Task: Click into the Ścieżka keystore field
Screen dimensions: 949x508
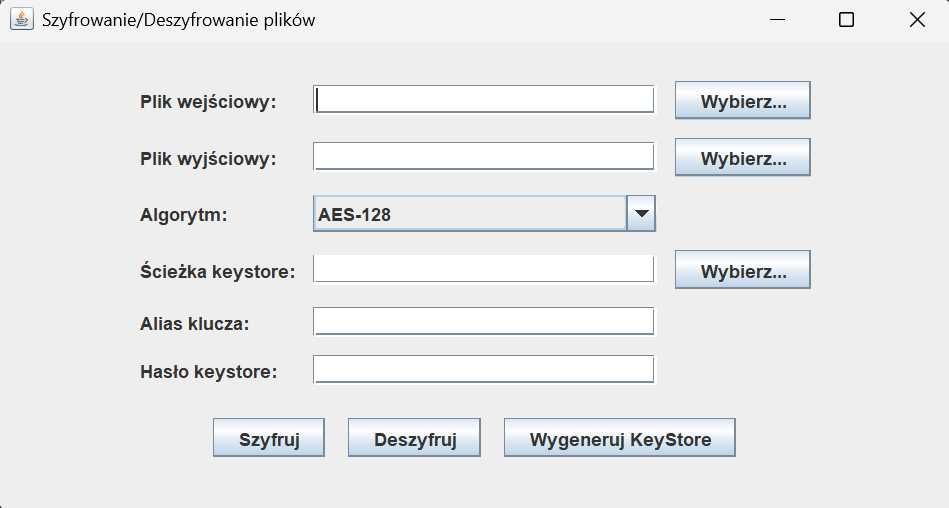Action: click(x=484, y=269)
